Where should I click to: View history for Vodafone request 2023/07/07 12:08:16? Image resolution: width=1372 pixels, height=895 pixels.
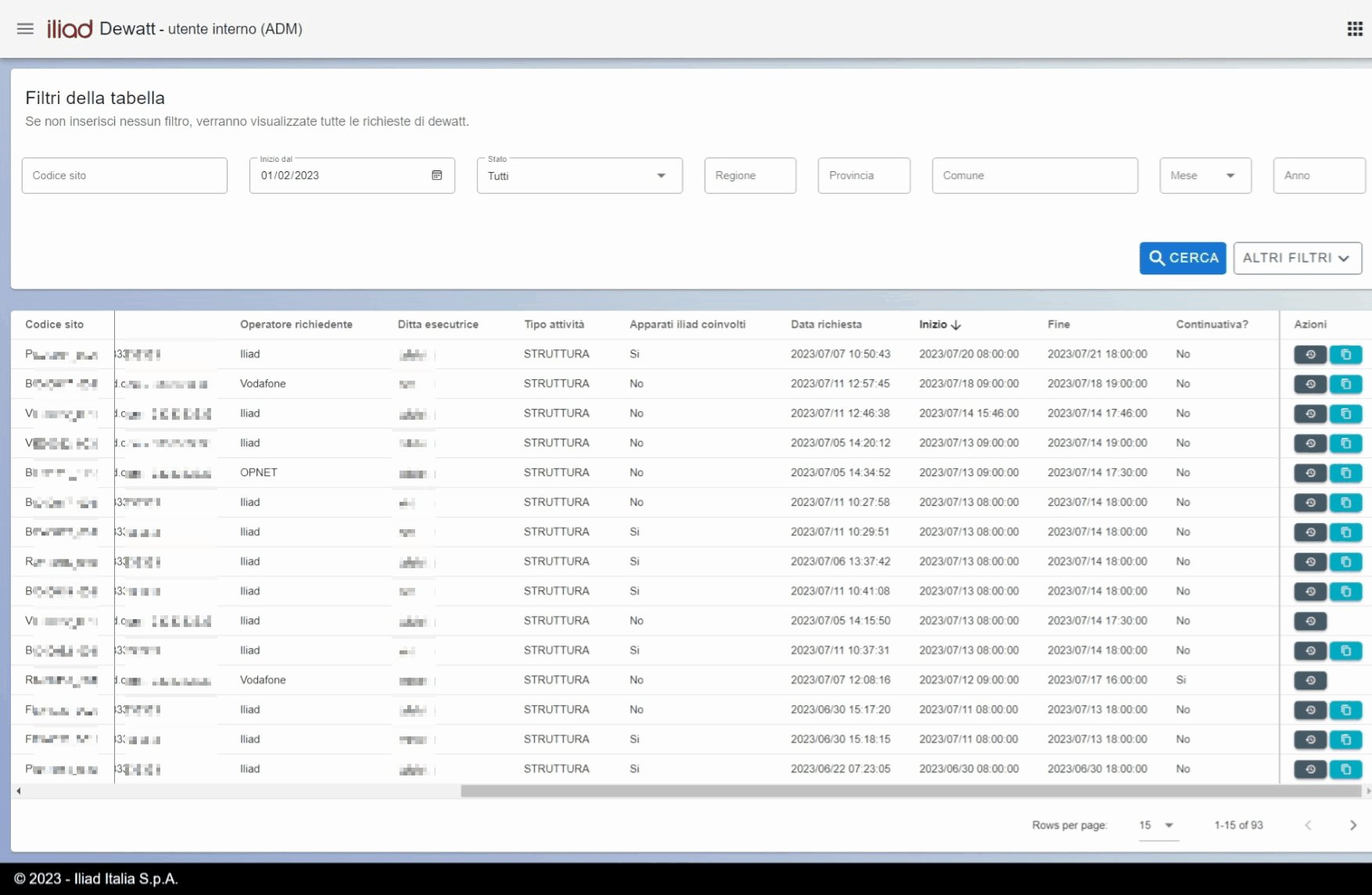1310,681
